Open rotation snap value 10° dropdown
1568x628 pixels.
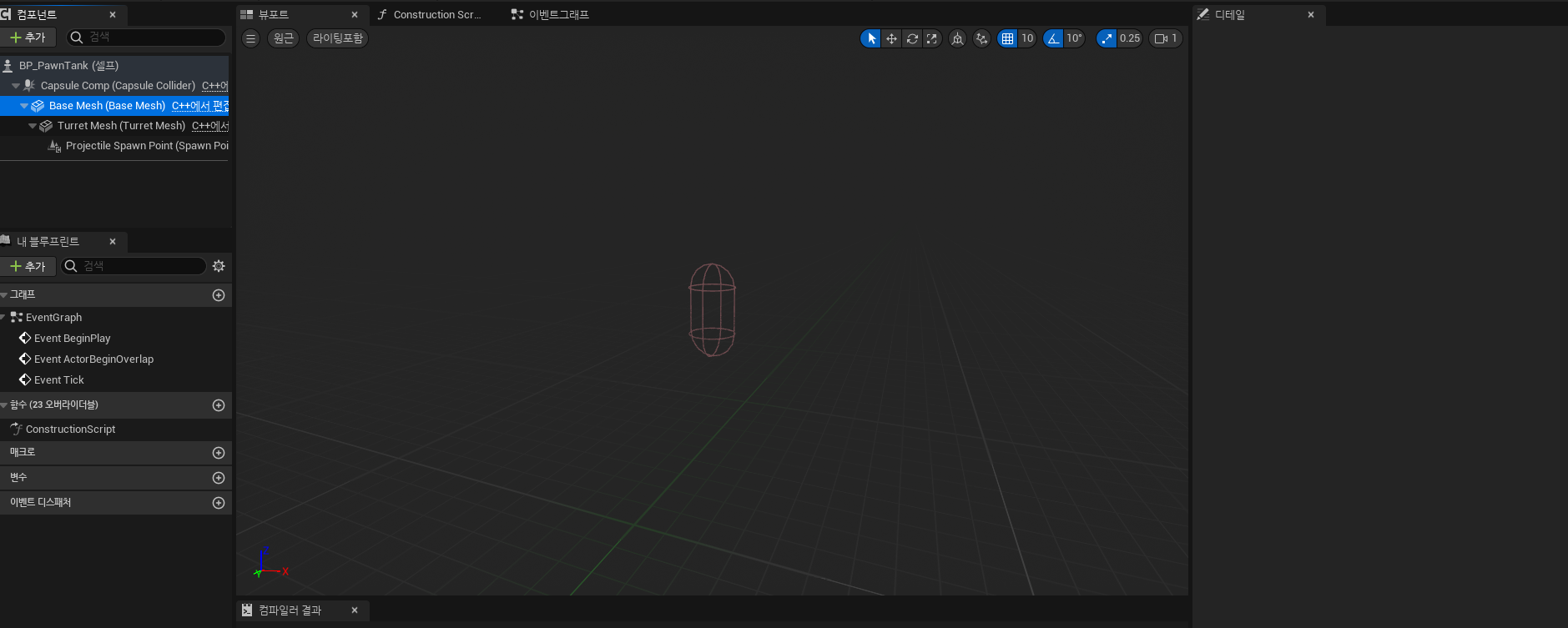point(1074,38)
